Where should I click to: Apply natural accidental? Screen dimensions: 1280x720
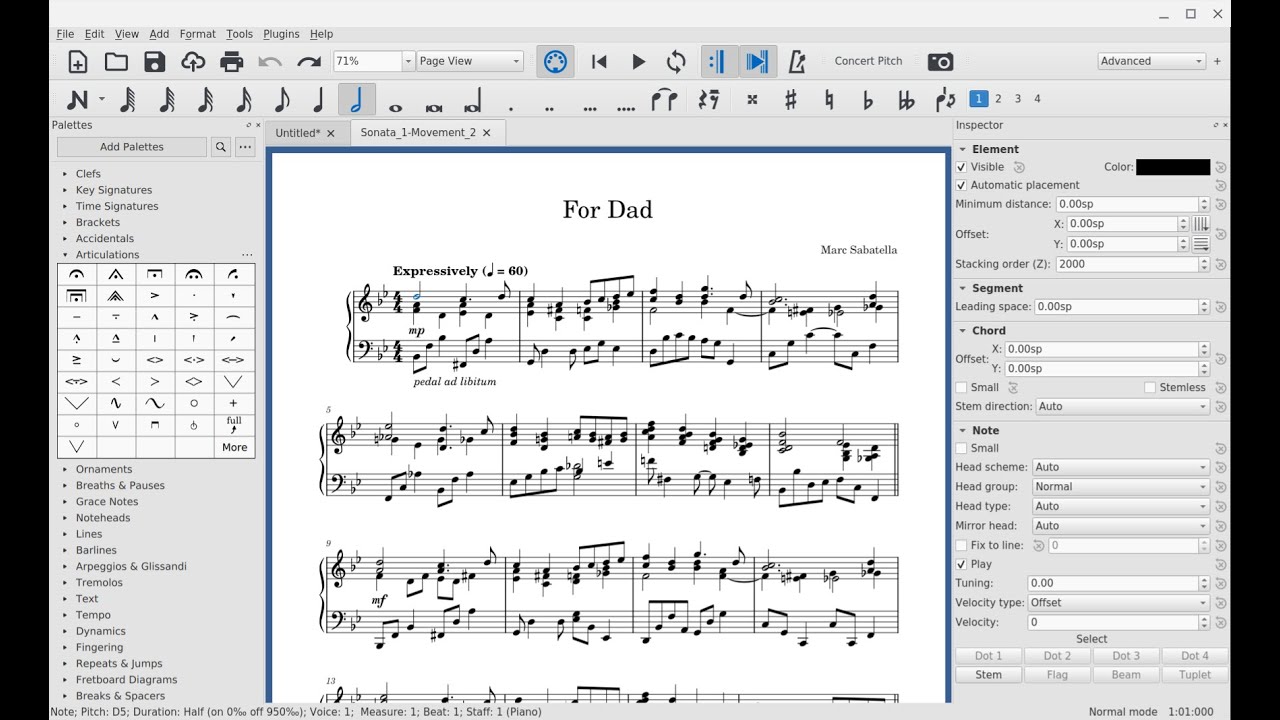(829, 100)
